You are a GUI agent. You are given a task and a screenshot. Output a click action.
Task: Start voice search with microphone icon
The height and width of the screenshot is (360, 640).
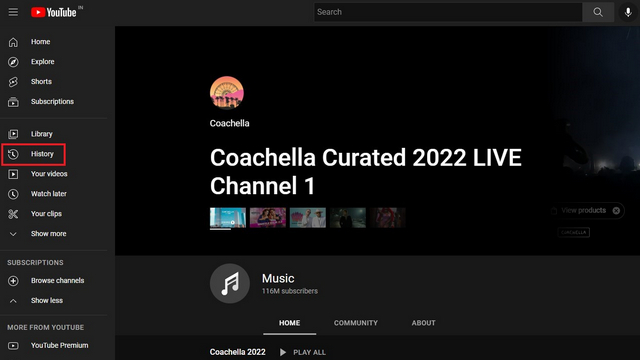tap(628, 12)
